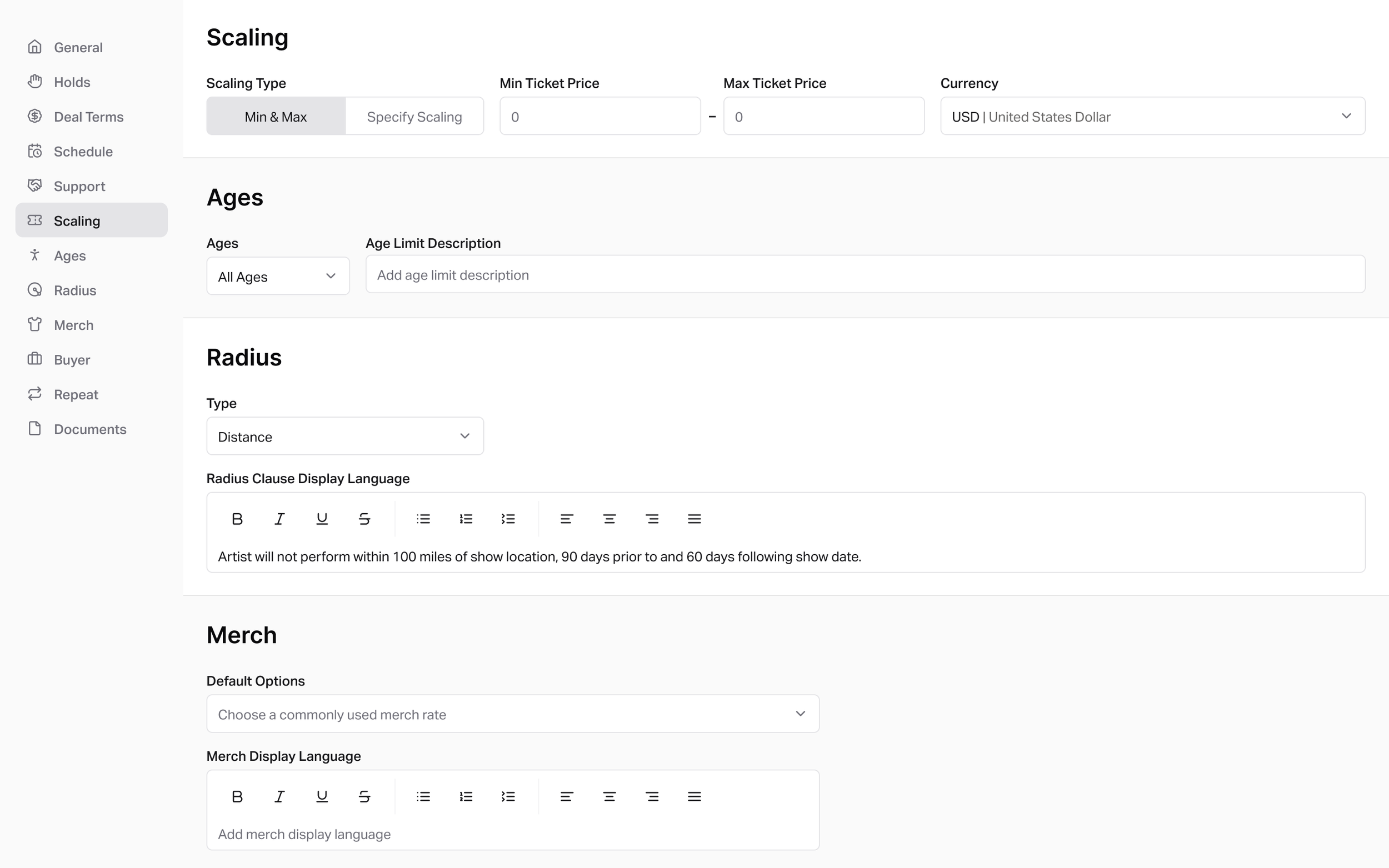The width and height of the screenshot is (1389, 868).
Task: Open the Repeat settings page
Action: pos(76,394)
